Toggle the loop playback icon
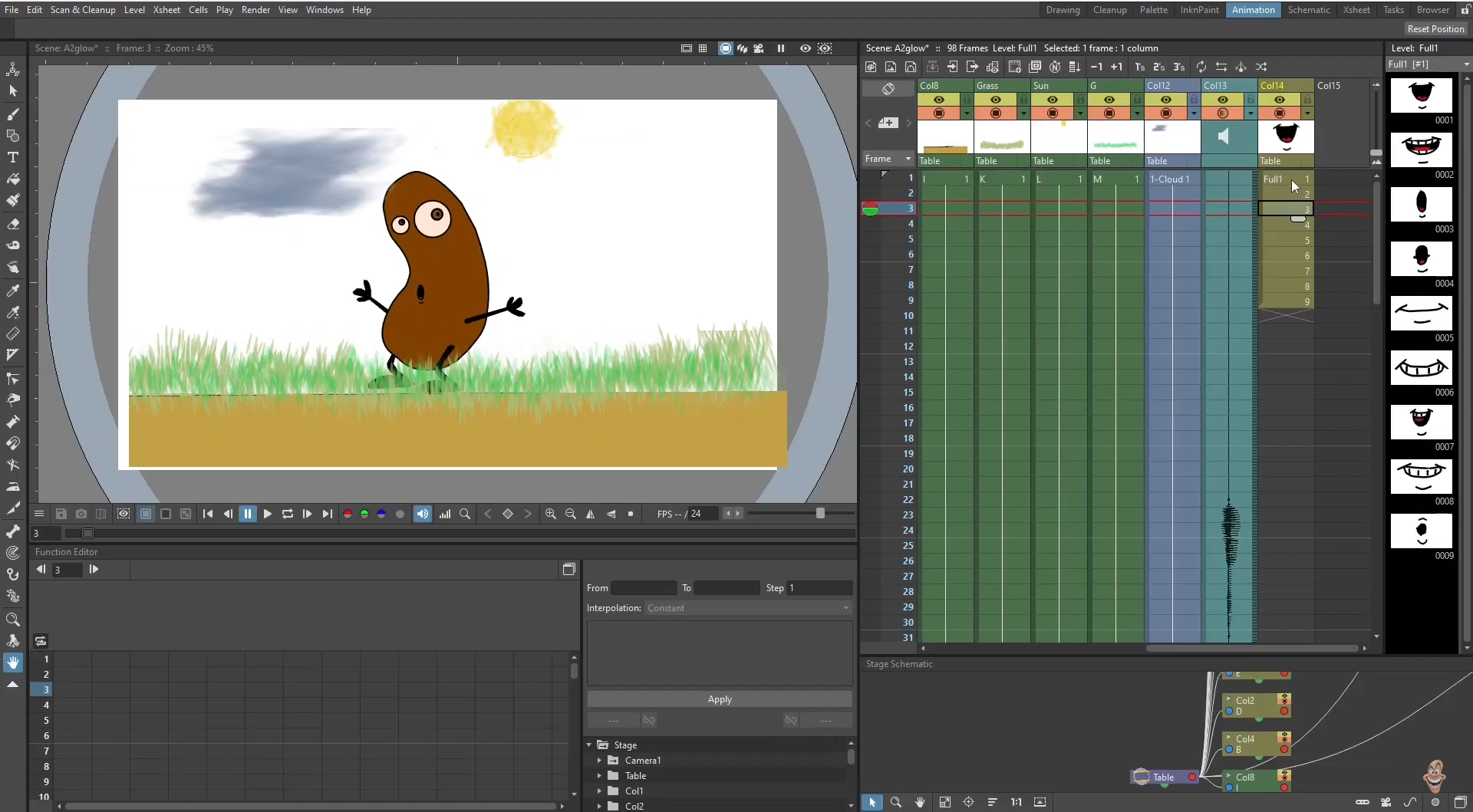1473x812 pixels. [x=288, y=514]
